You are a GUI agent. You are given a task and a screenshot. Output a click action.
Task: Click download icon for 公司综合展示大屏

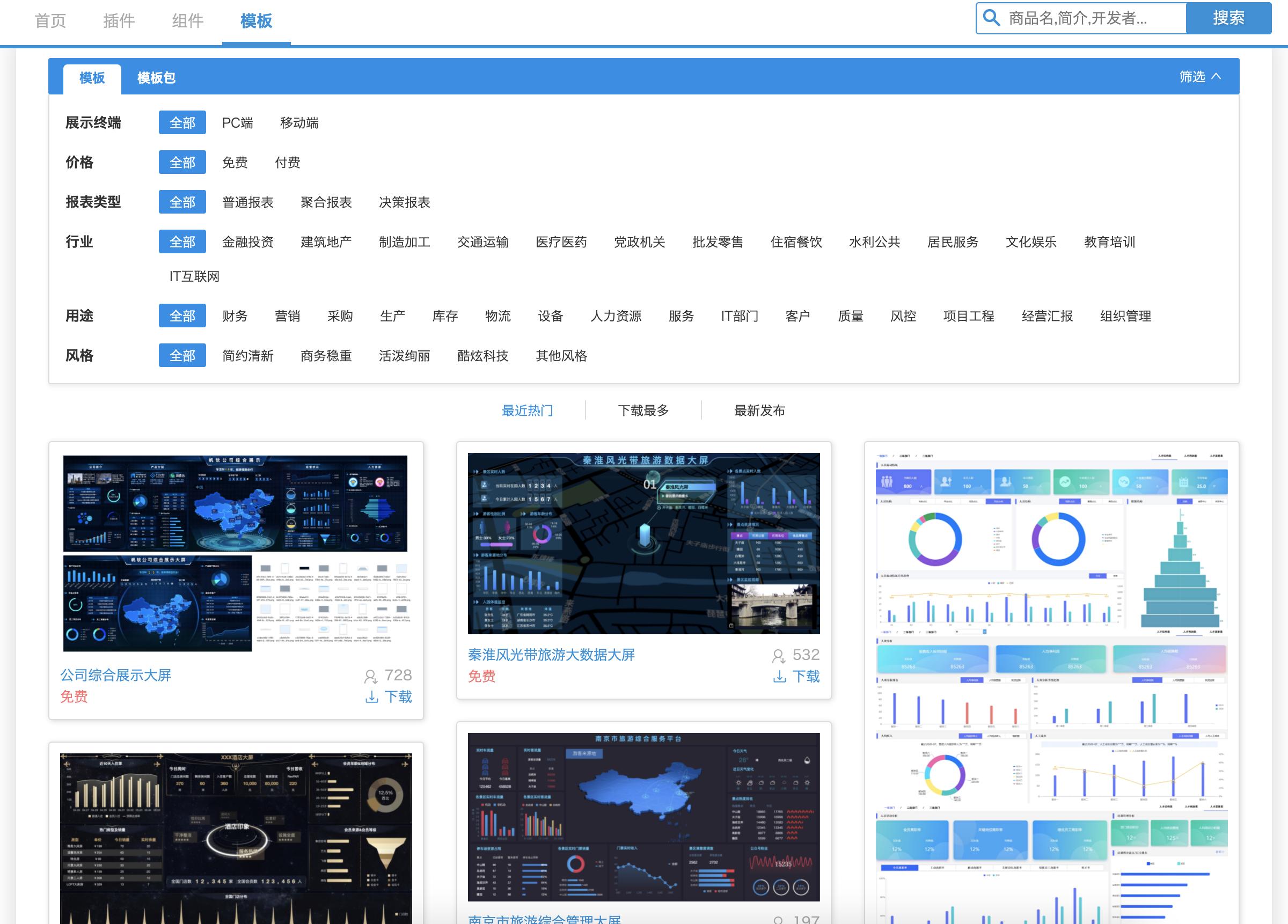pos(372,697)
